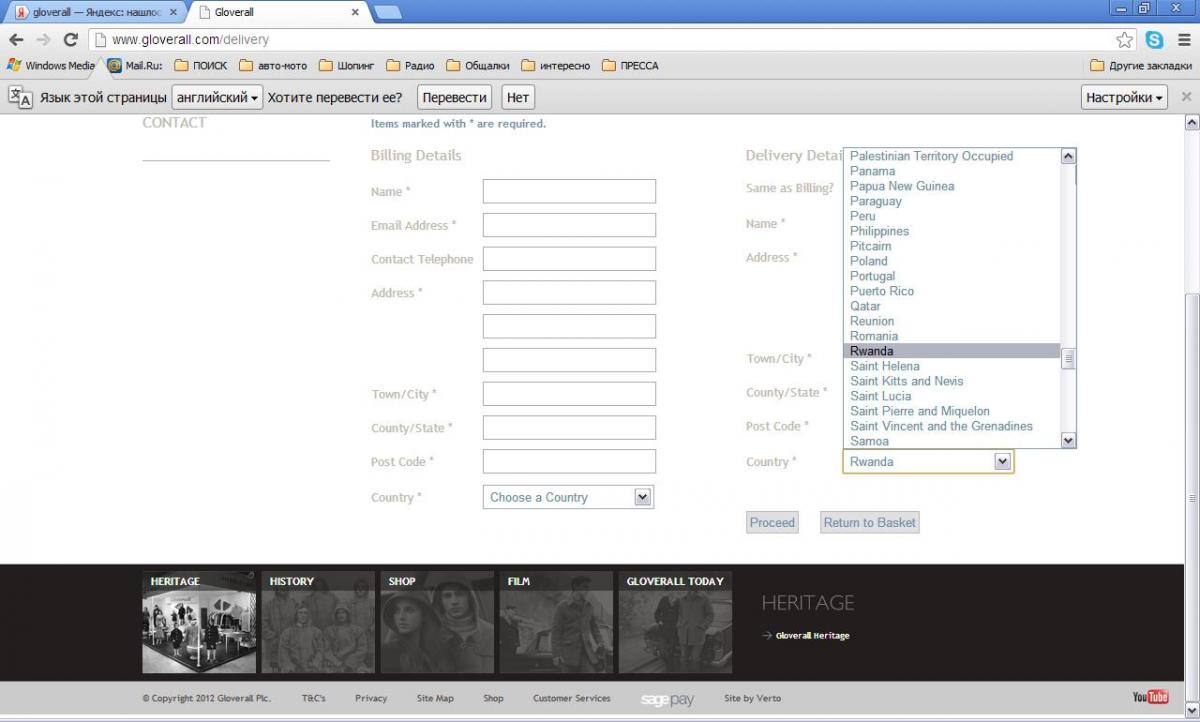Click the 'Перевести' translate button

point(454,97)
